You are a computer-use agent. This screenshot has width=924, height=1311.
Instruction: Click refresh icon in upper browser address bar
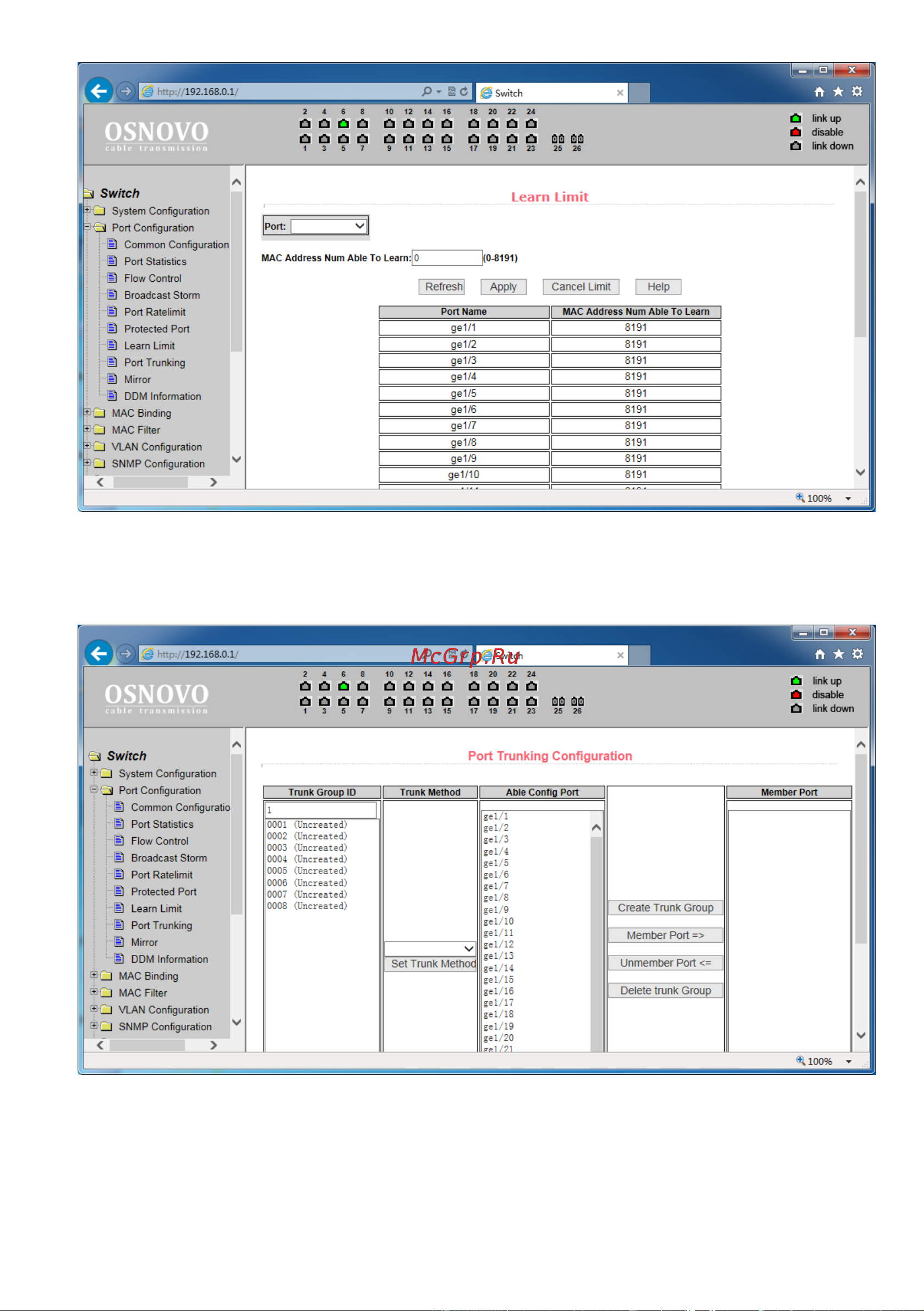tap(464, 91)
